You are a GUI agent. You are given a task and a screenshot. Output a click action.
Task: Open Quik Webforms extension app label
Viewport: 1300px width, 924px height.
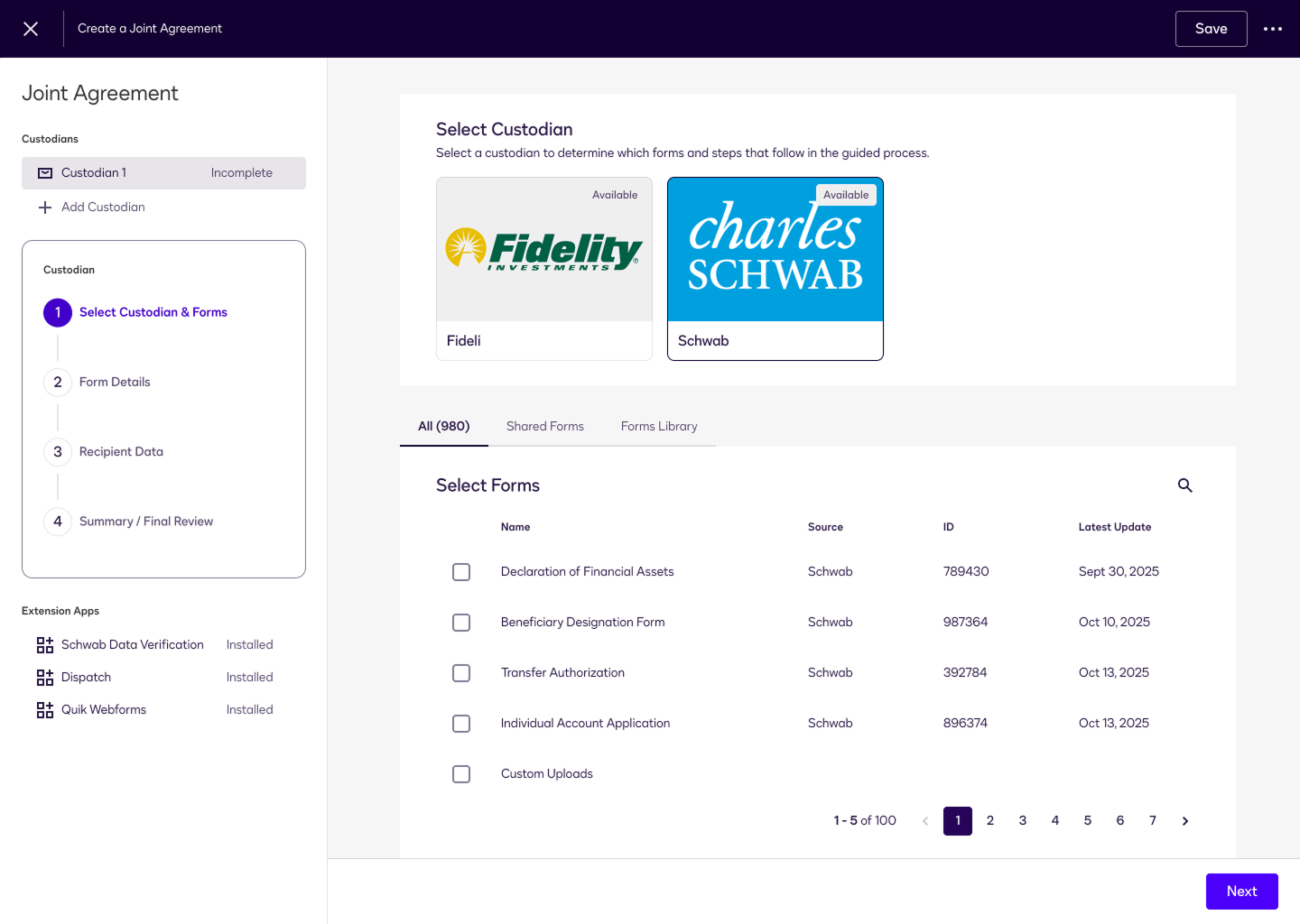pos(104,709)
